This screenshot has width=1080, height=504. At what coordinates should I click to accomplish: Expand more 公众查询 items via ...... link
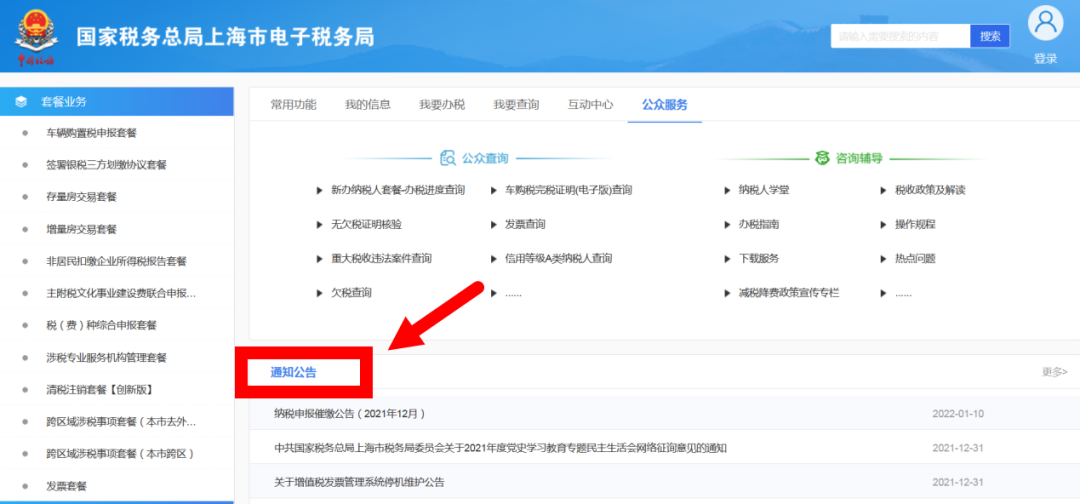click(513, 294)
